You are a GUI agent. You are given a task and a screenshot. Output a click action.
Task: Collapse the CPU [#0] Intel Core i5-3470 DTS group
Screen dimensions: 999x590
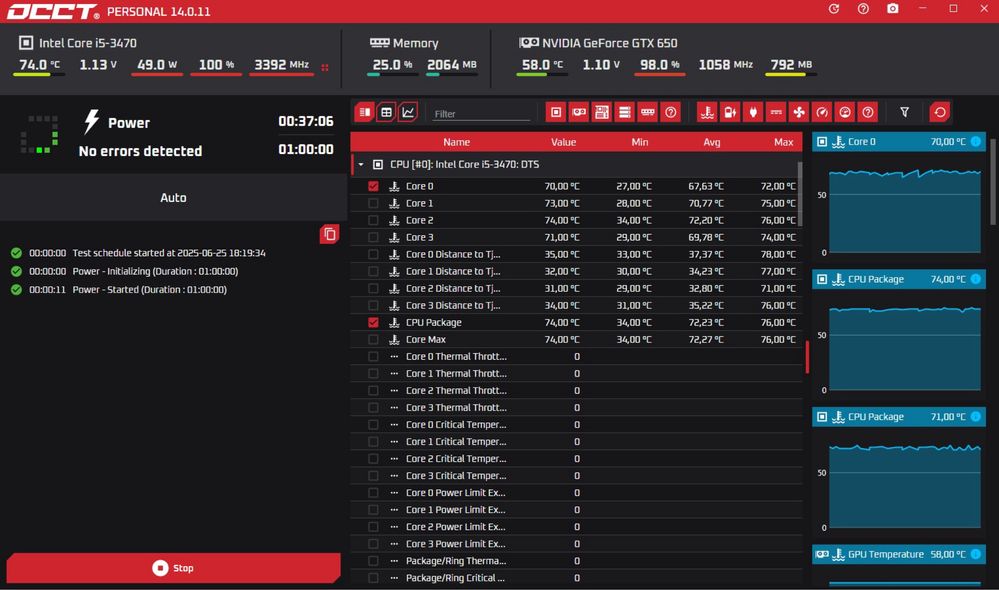pos(361,164)
